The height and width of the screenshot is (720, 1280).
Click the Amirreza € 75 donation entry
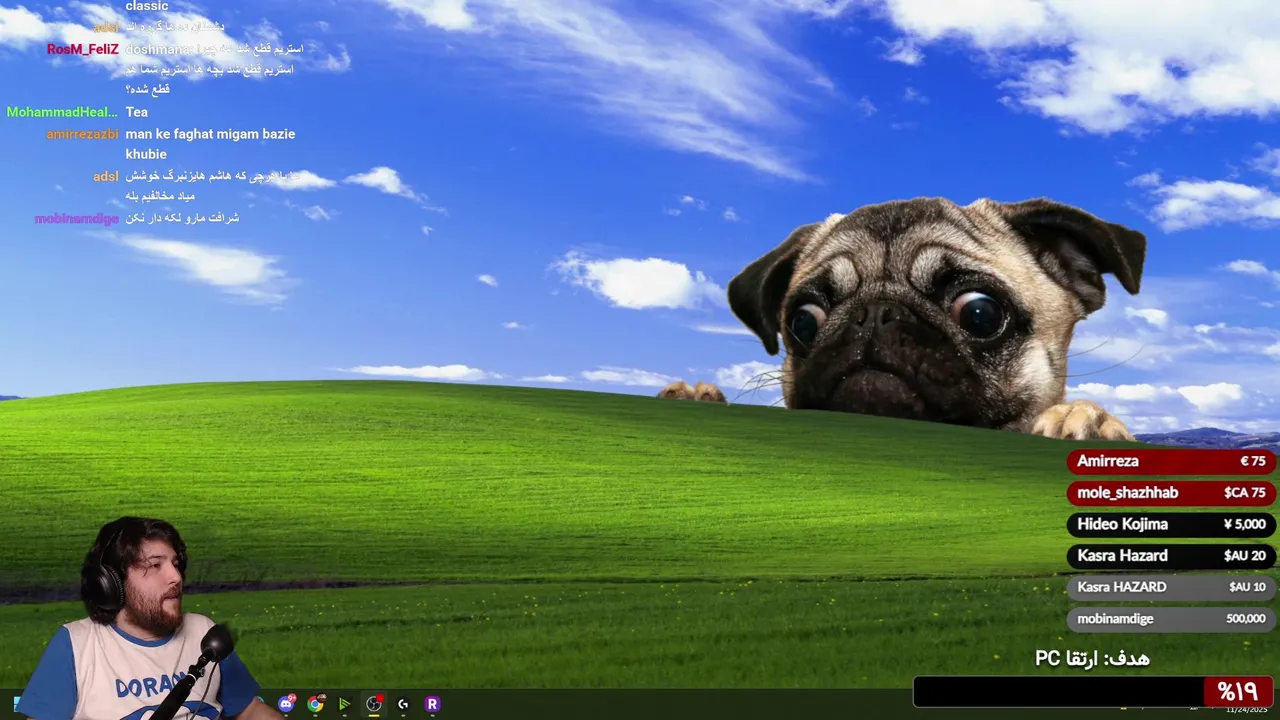[x=1171, y=461]
